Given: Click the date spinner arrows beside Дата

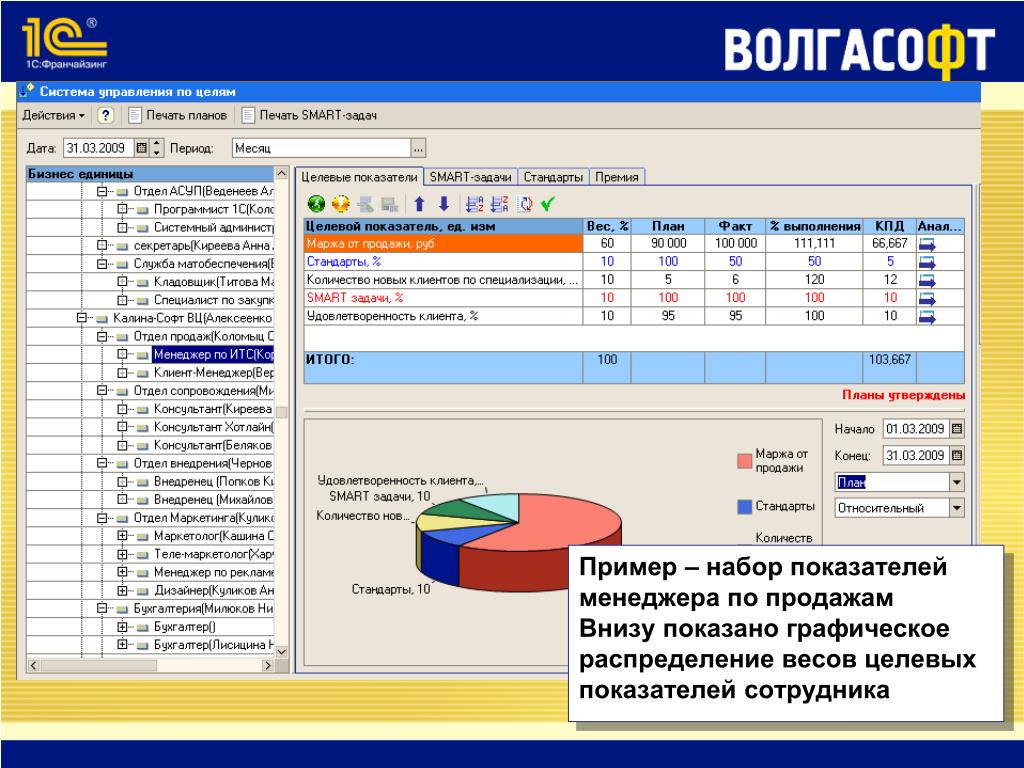Looking at the screenshot, I should click(x=157, y=148).
